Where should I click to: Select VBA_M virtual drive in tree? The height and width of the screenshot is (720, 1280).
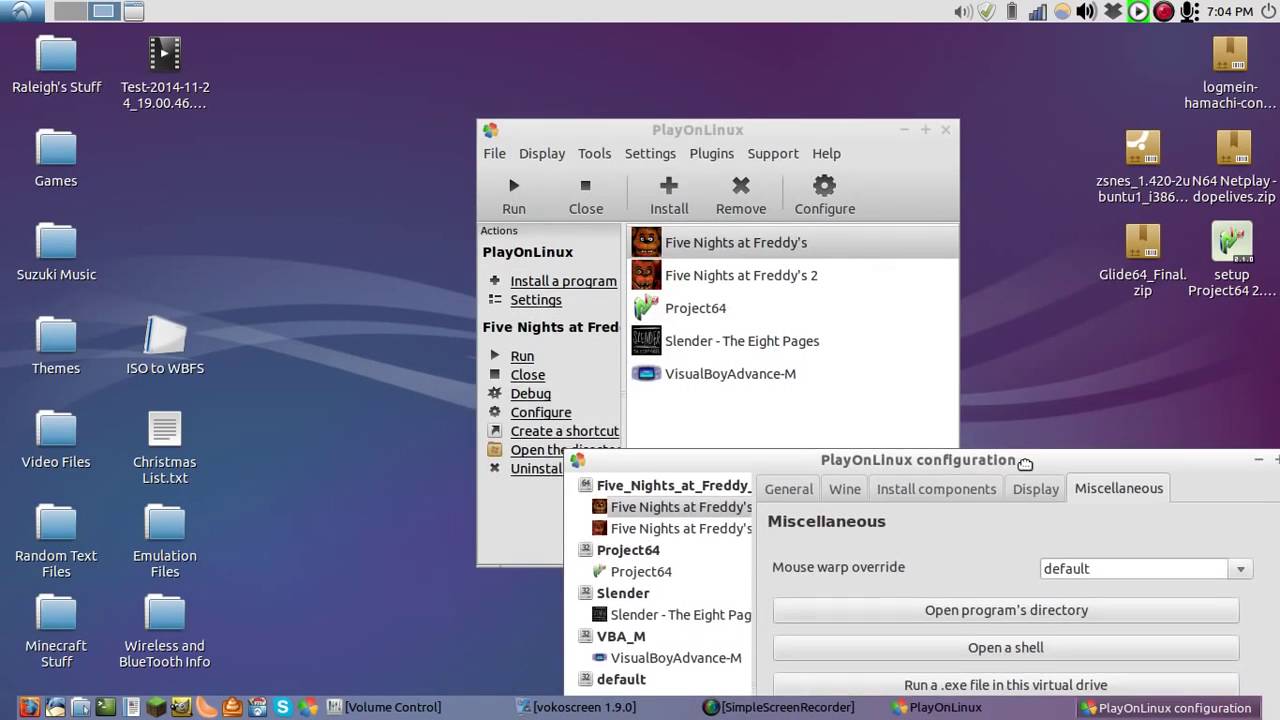coord(621,636)
